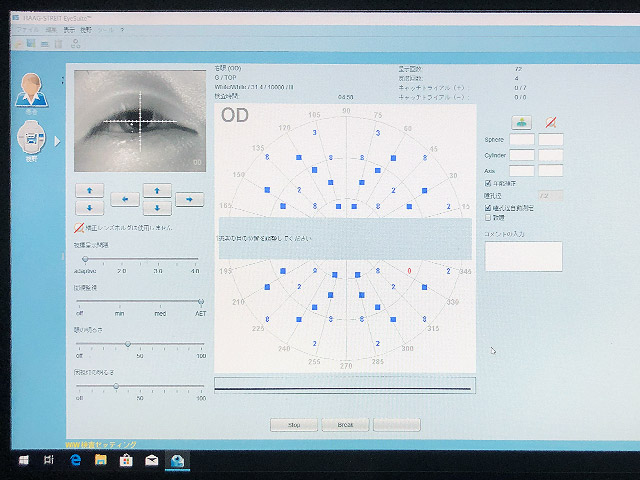Click the first Sphere input field

(x=522, y=139)
